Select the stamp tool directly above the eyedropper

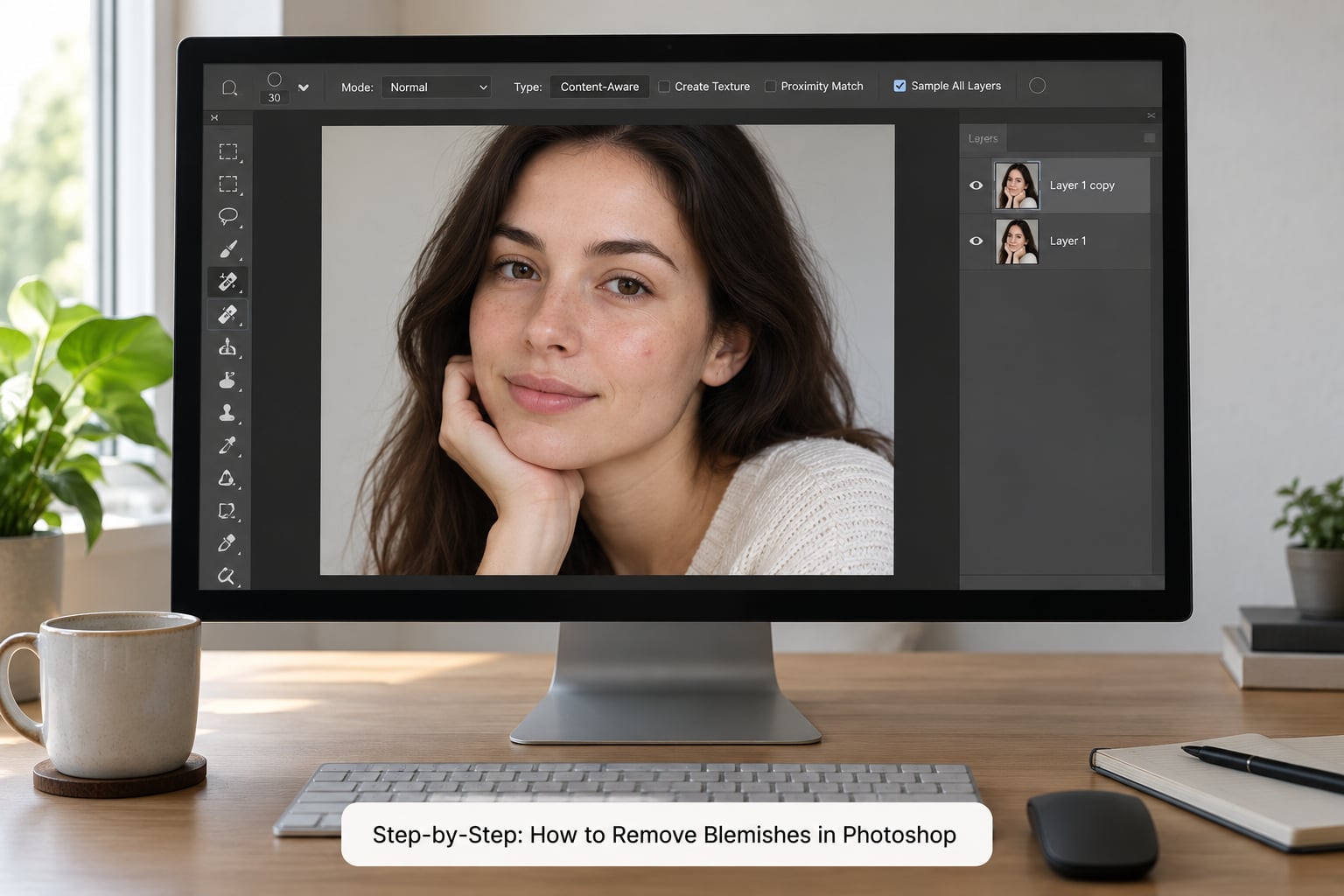227,412
